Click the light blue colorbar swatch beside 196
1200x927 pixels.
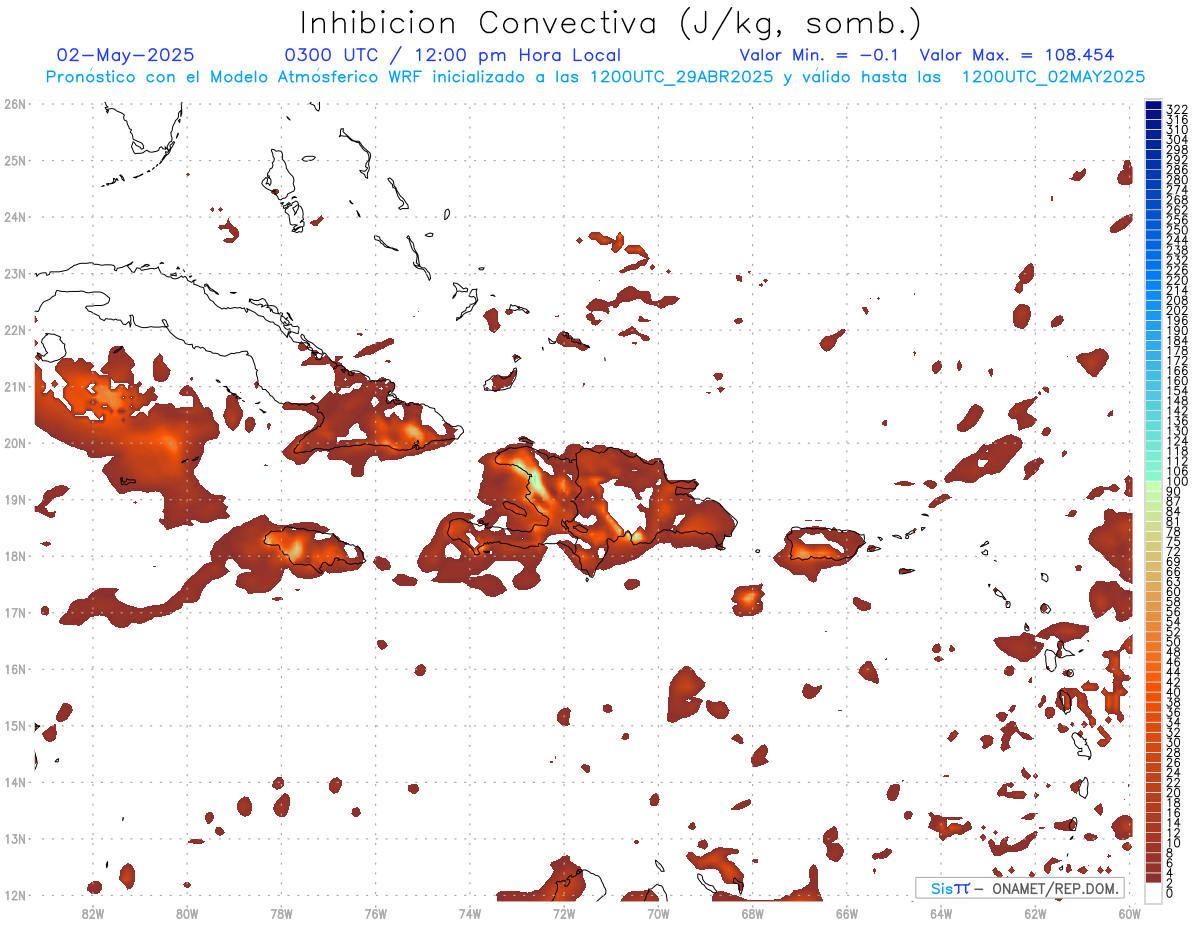tap(1153, 325)
